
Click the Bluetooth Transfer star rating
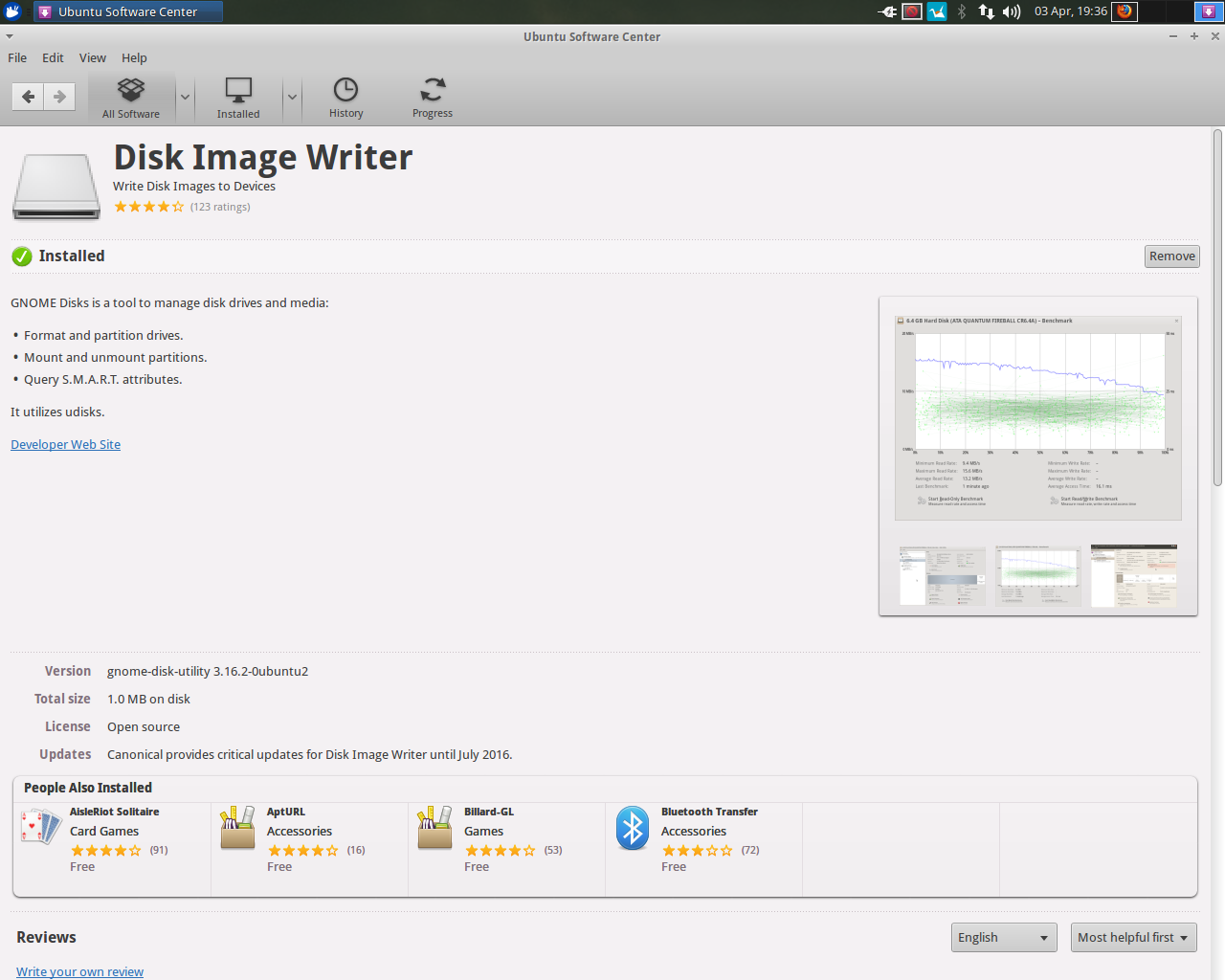pos(698,850)
